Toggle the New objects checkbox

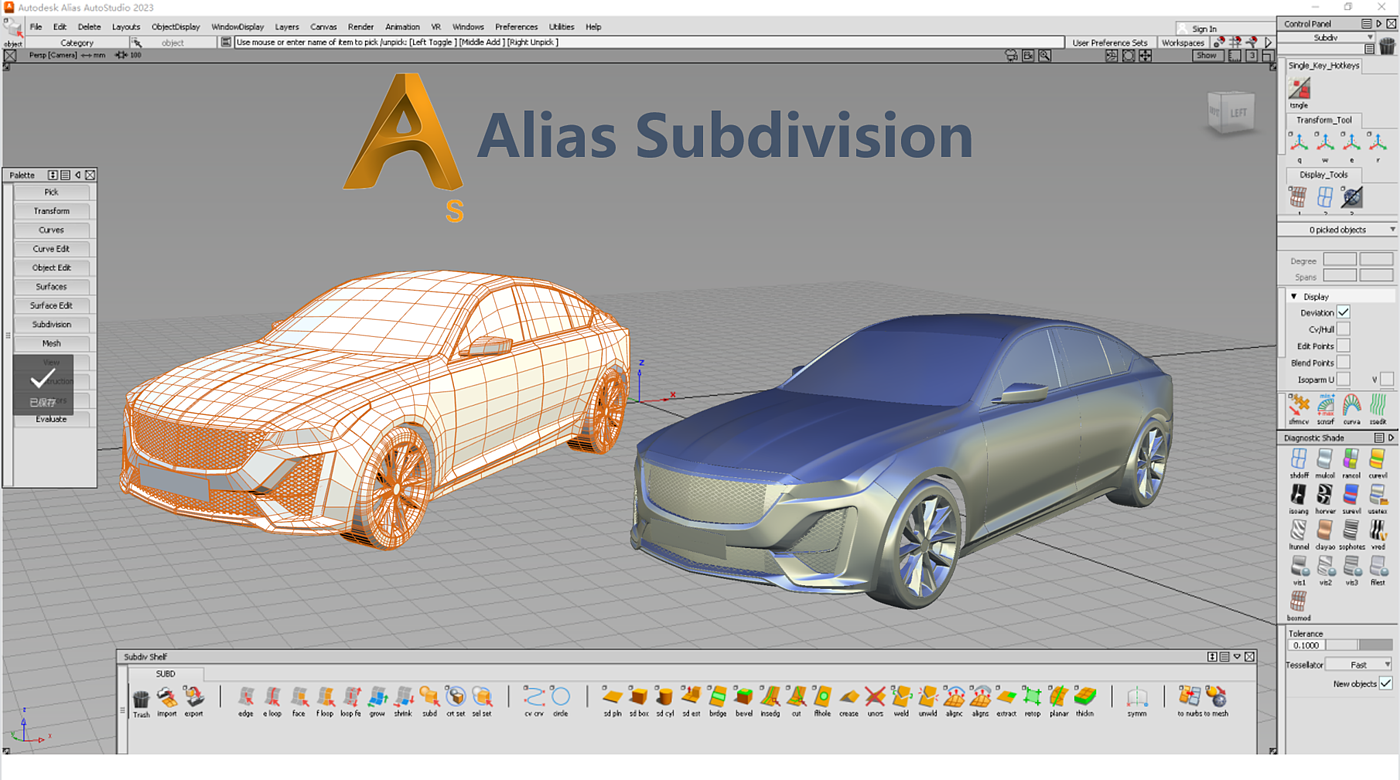(x=1385, y=684)
